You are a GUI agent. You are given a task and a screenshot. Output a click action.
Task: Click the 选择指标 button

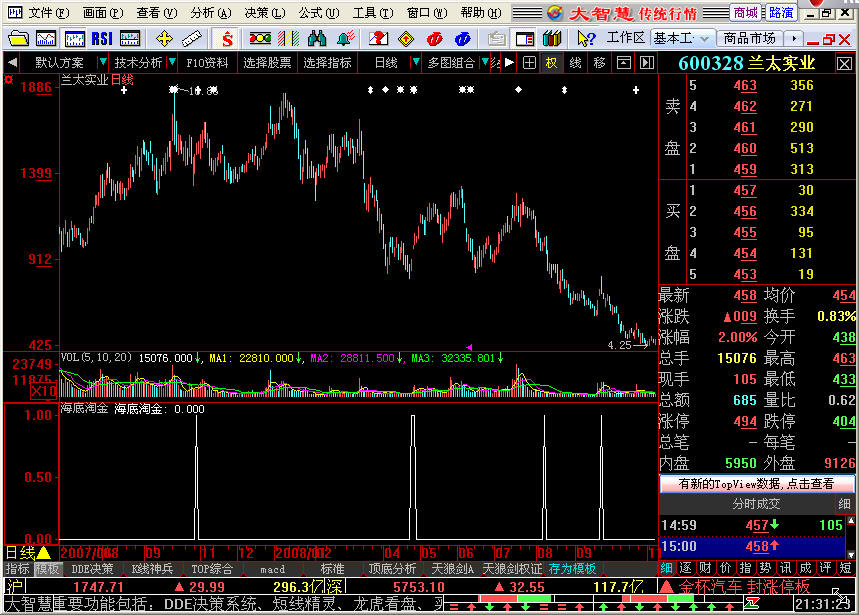[x=327, y=62]
